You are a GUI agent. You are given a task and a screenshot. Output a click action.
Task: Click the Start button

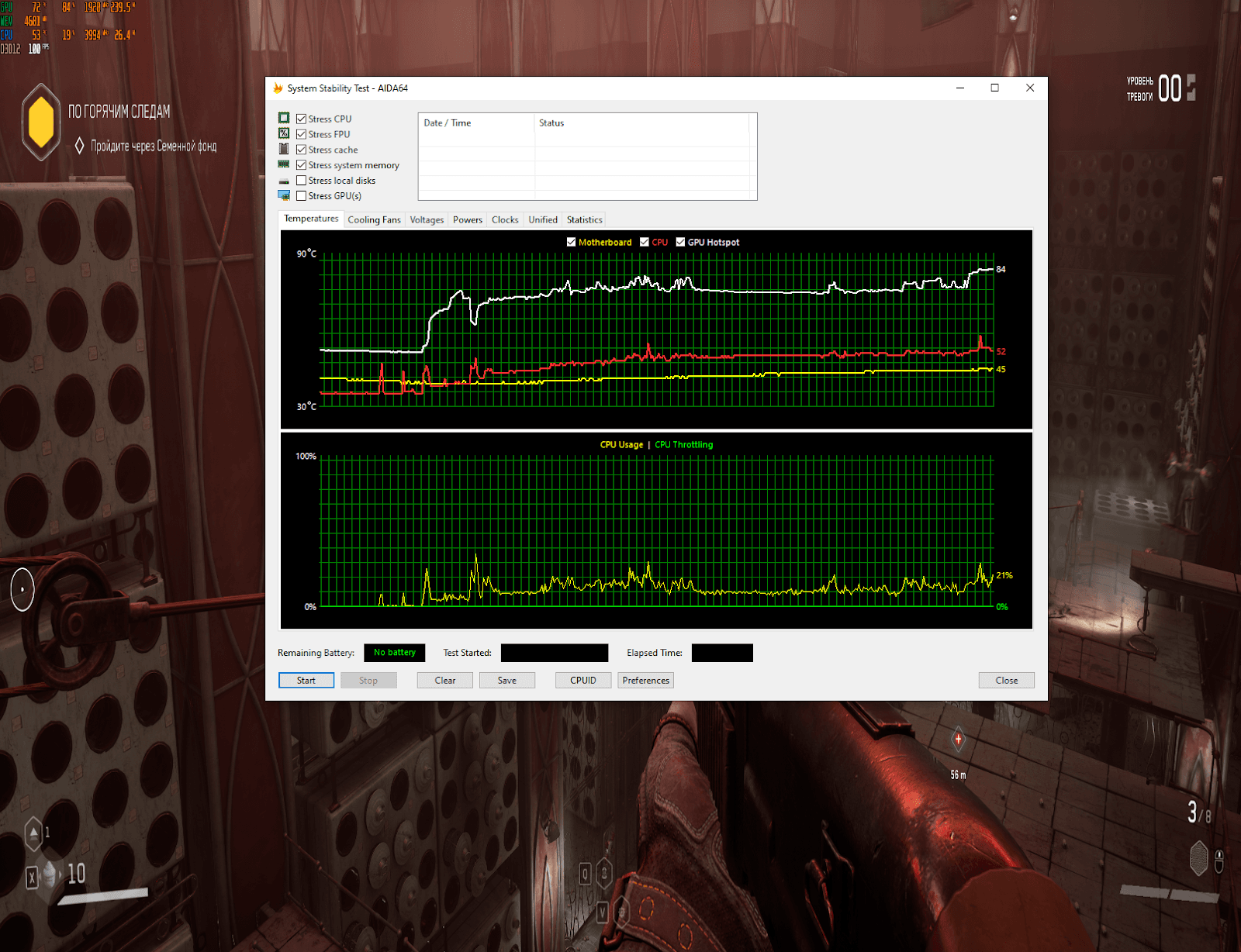click(306, 680)
